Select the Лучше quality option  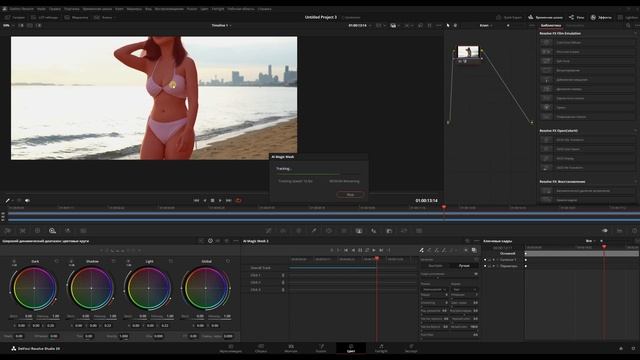(464, 266)
